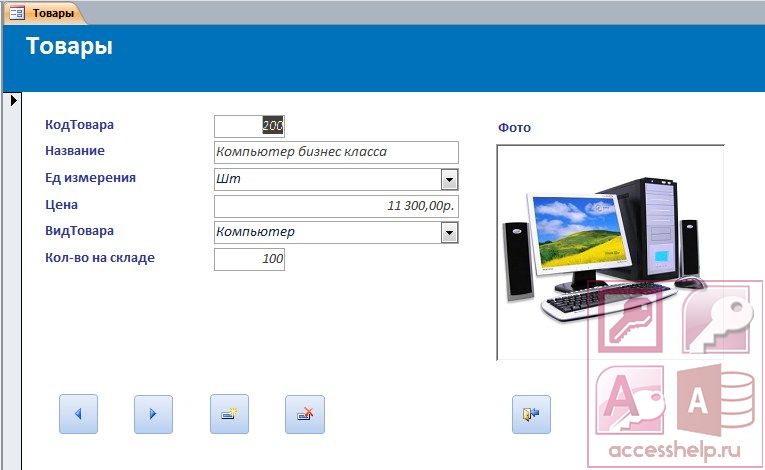Expand the Ед измерения dropdown arrow

449,180
